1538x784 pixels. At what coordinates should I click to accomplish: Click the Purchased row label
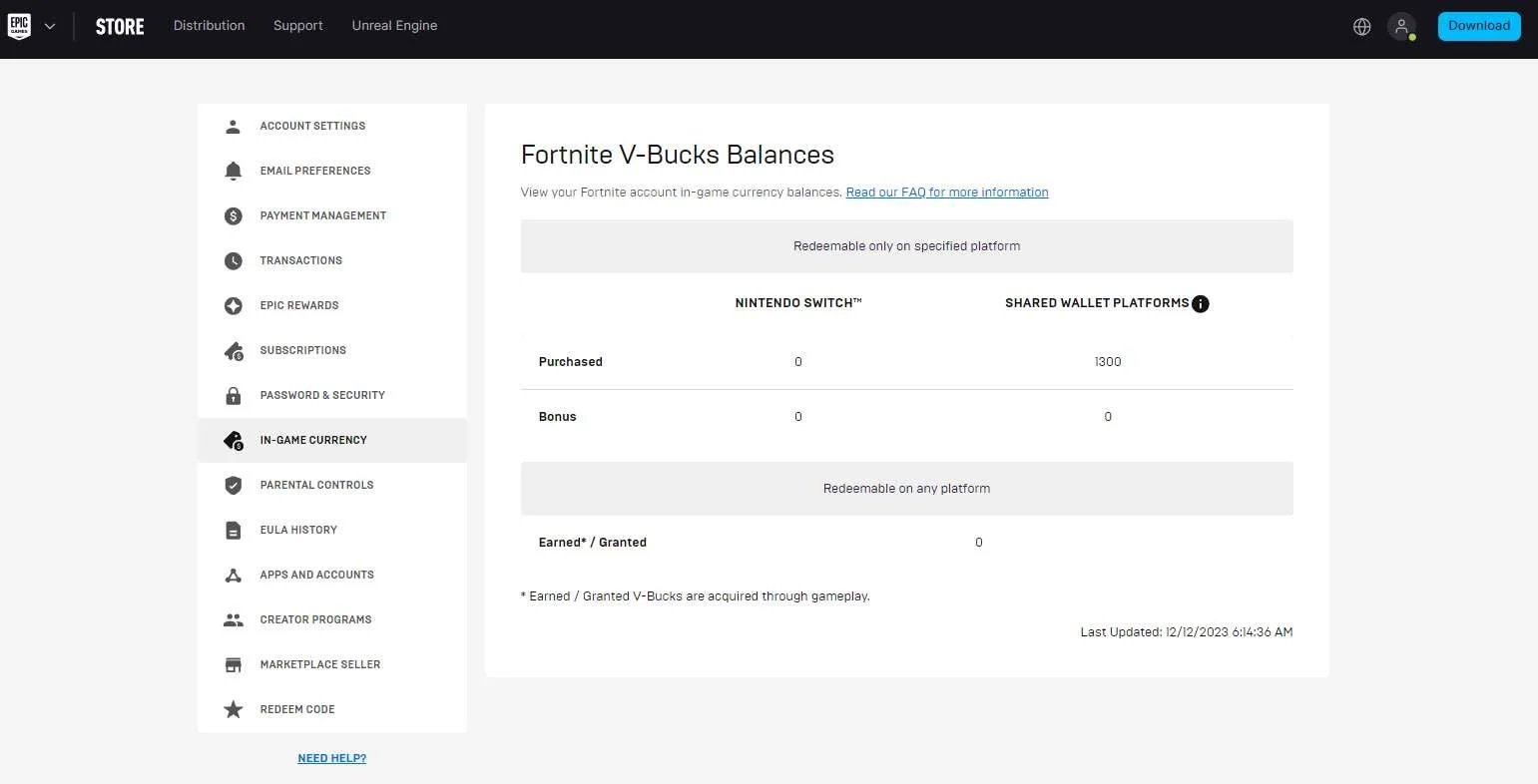[571, 362]
